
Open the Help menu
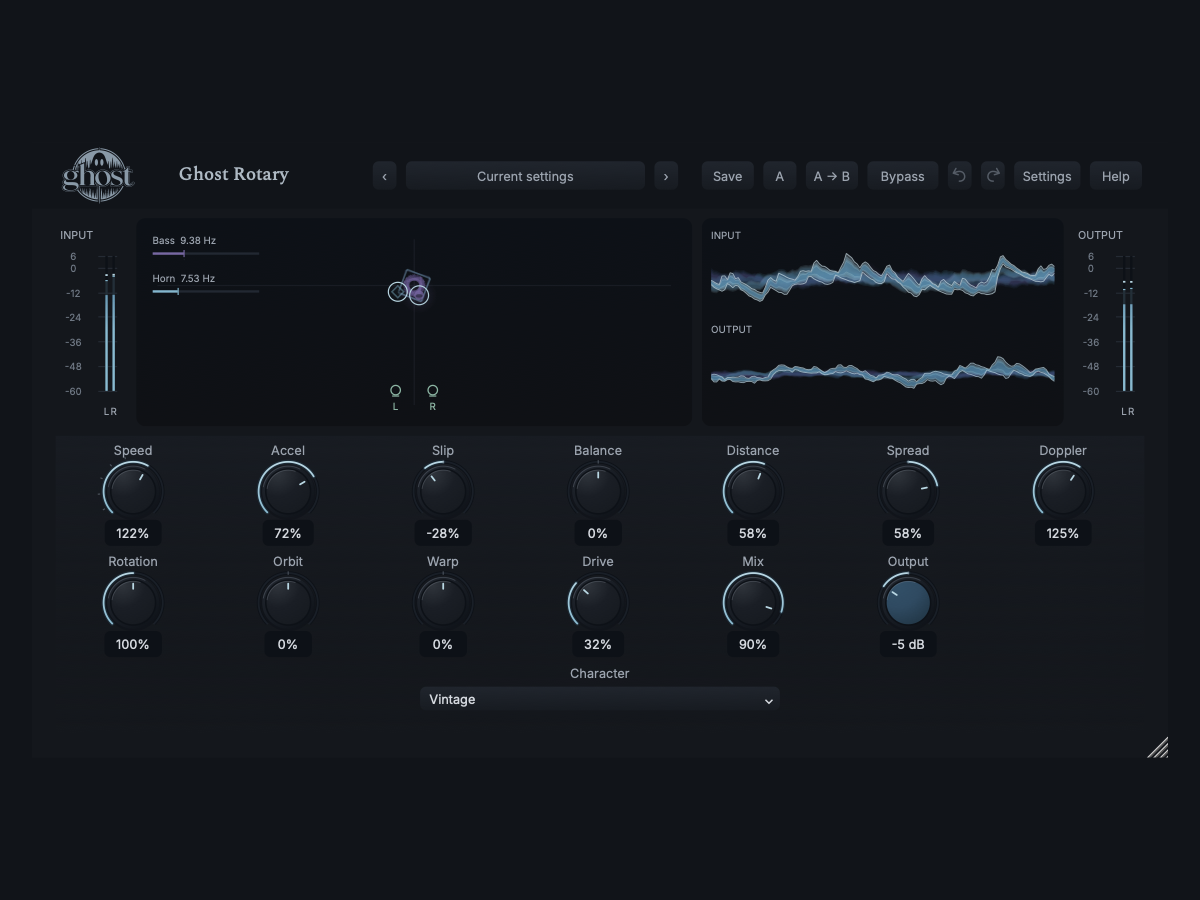coord(1116,176)
